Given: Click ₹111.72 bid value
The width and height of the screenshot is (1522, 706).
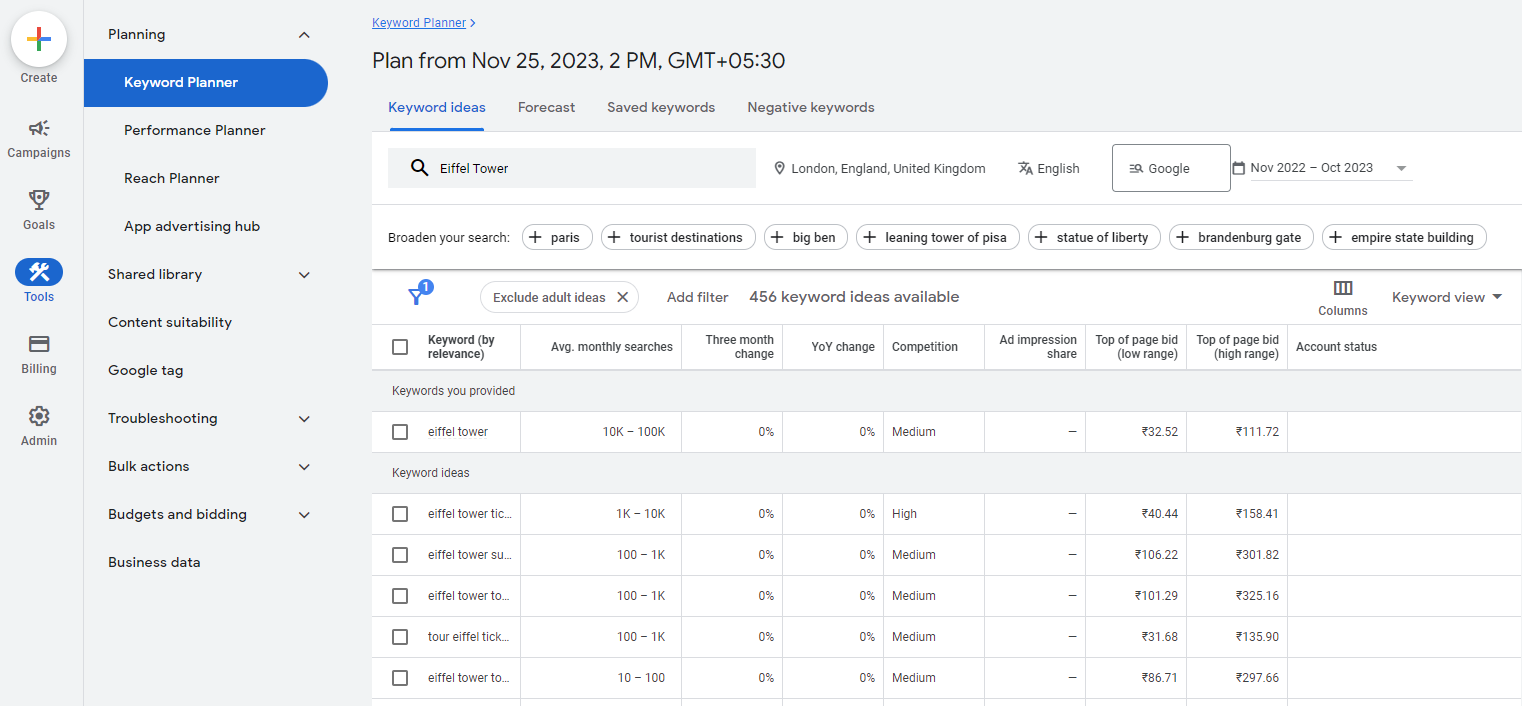Looking at the screenshot, I should click(1257, 432).
